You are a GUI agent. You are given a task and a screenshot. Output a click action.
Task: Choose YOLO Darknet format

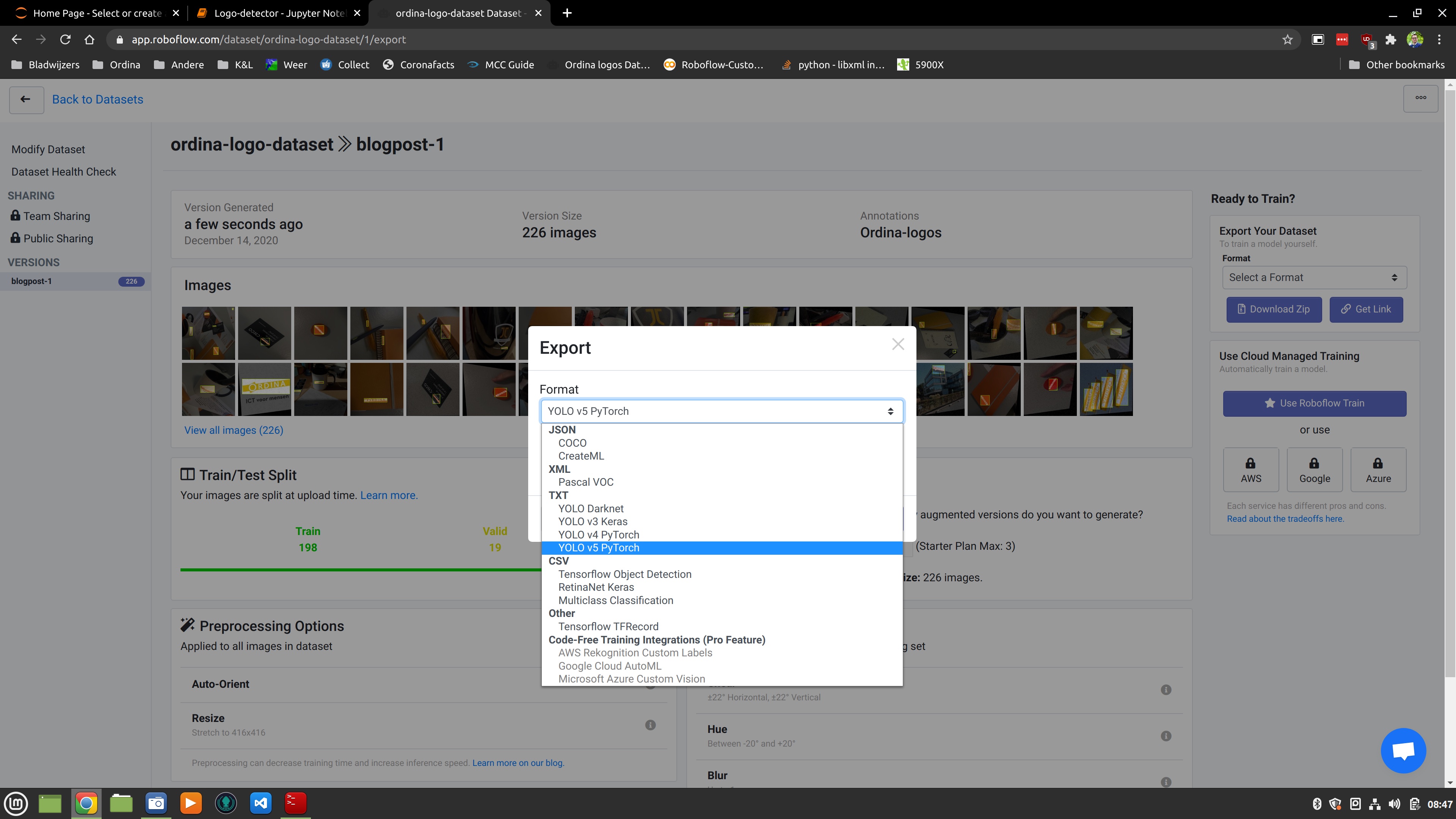[x=722, y=509]
